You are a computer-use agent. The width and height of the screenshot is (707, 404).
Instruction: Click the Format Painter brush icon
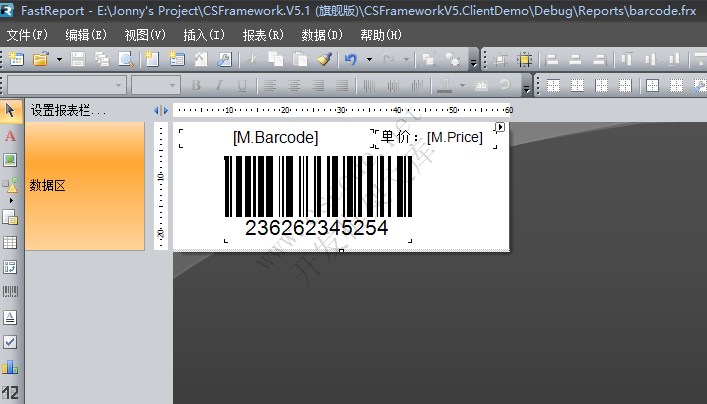click(x=324, y=59)
